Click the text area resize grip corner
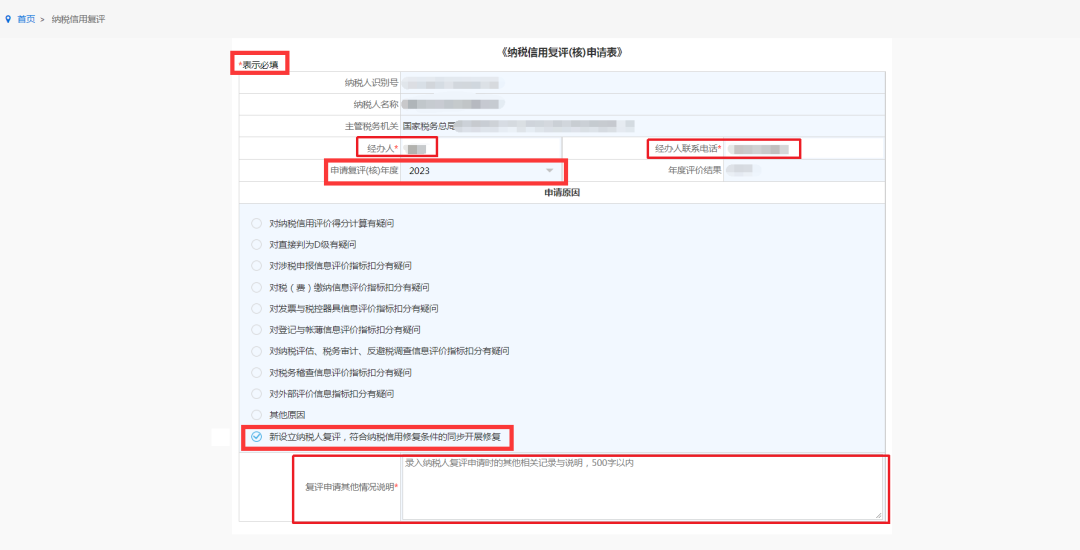The height and width of the screenshot is (550, 1080). (878, 515)
